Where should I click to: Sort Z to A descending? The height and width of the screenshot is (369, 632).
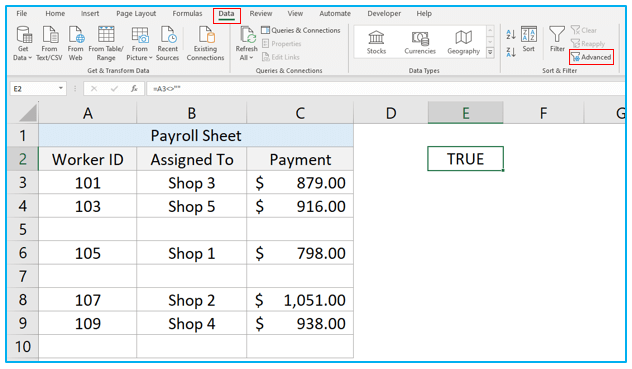click(511, 52)
